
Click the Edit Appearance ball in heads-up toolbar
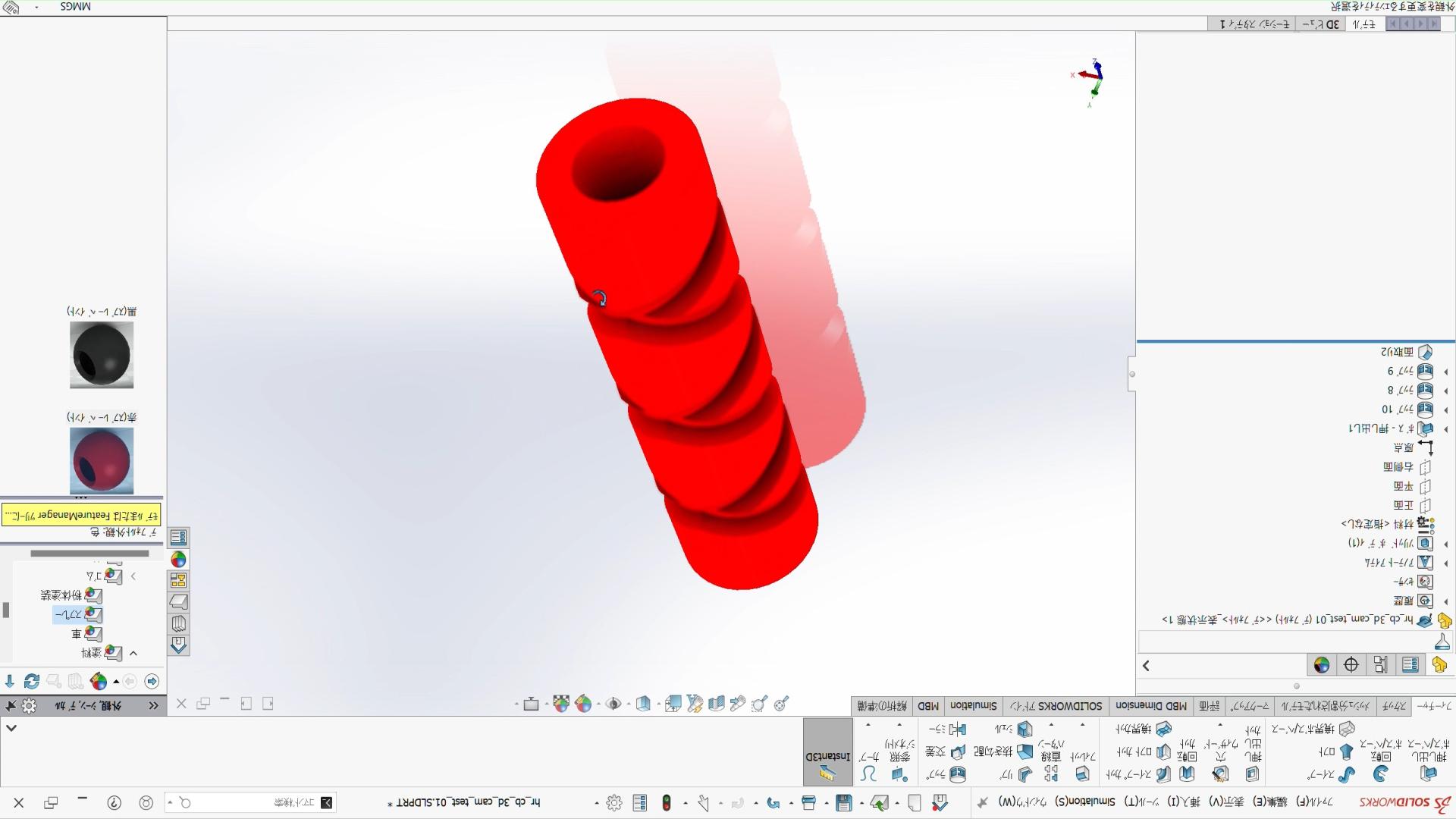point(583,704)
